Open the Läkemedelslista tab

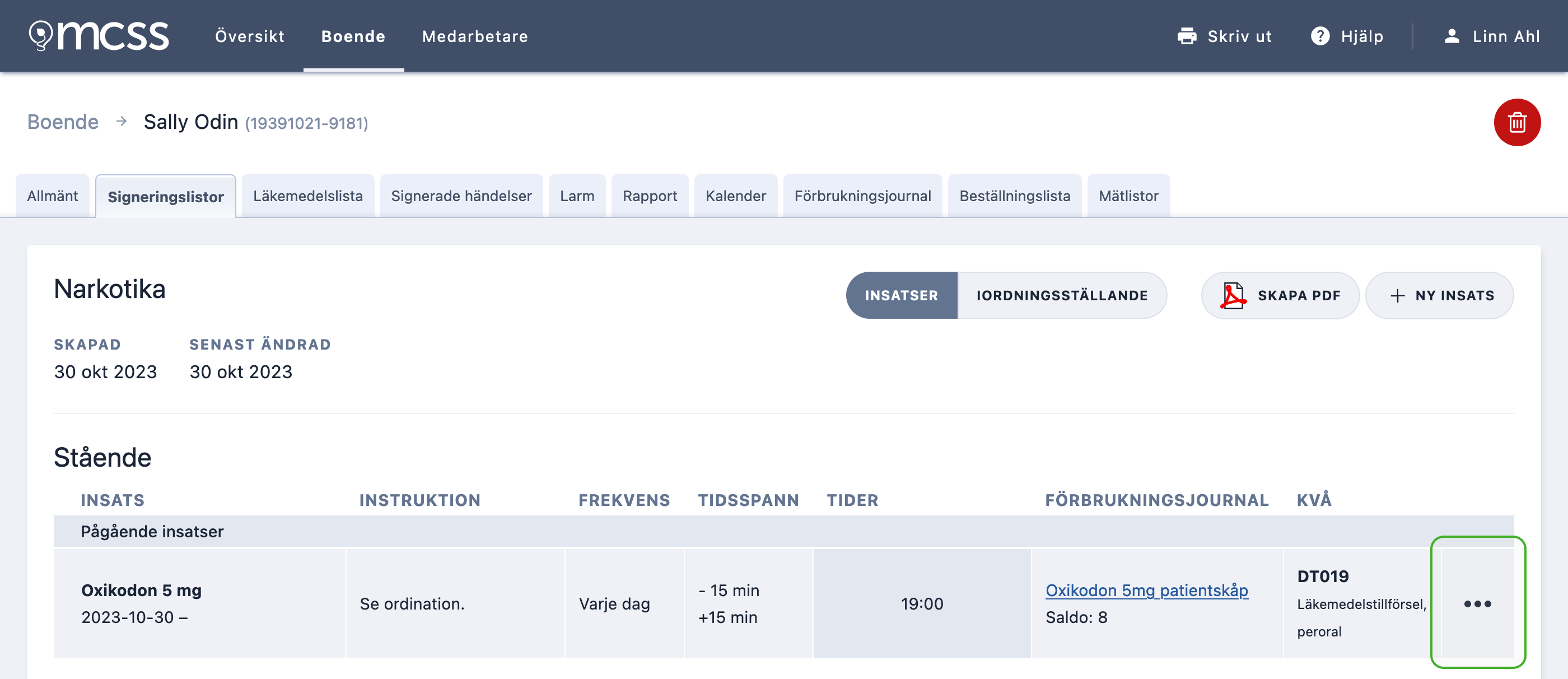pos(308,196)
